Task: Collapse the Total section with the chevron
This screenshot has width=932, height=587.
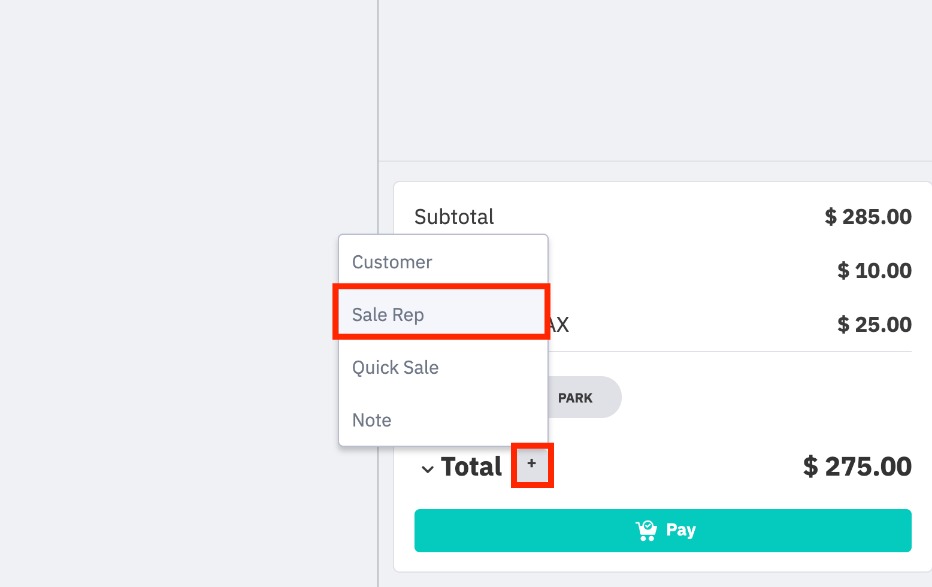Action: pos(427,468)
